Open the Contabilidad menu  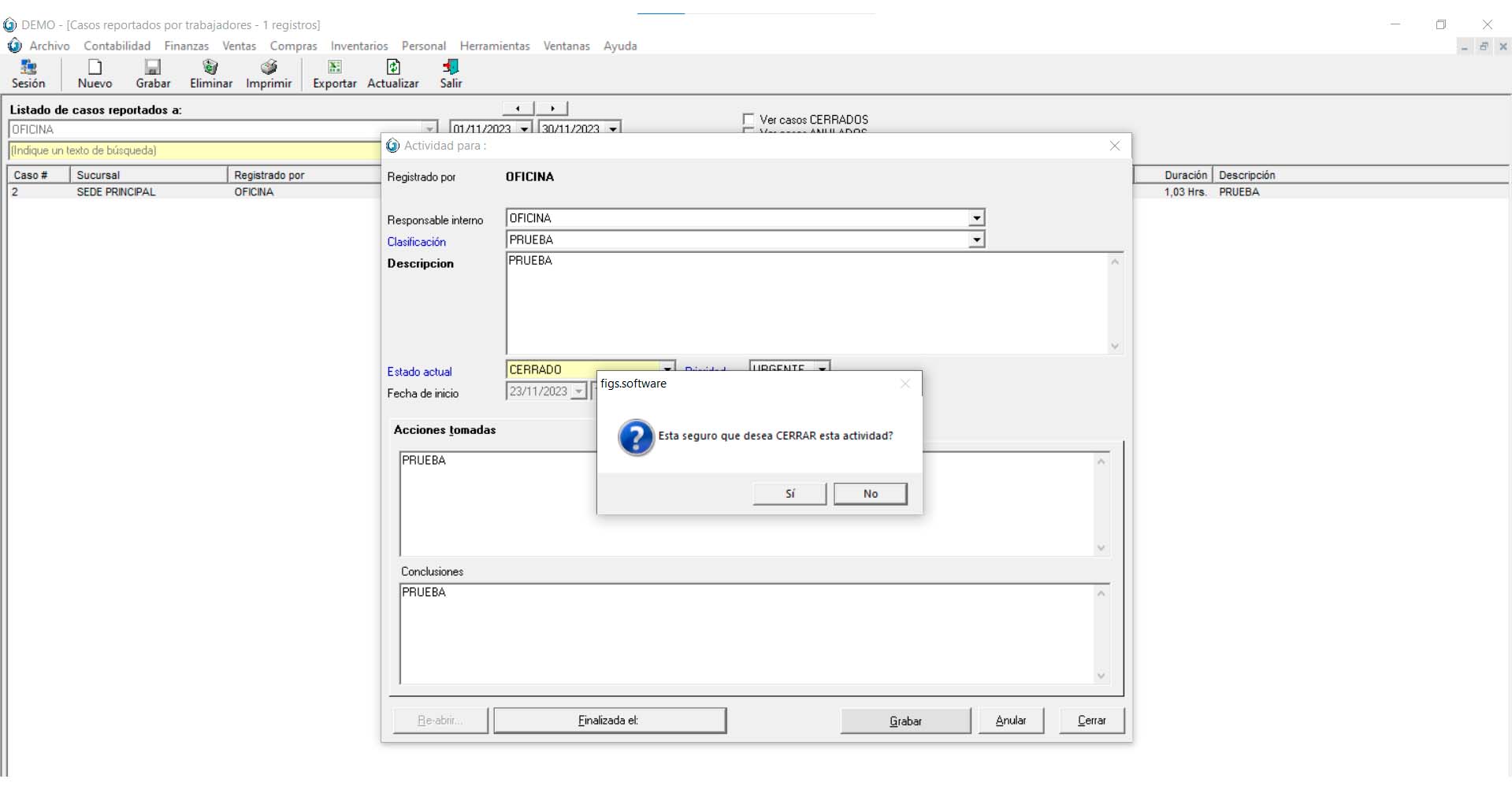pyautogui.click(x=117, y=46)
